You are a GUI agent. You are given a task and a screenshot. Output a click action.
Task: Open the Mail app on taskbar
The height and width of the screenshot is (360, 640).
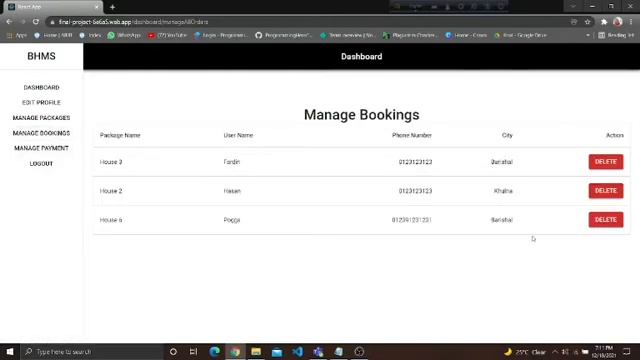277,351
